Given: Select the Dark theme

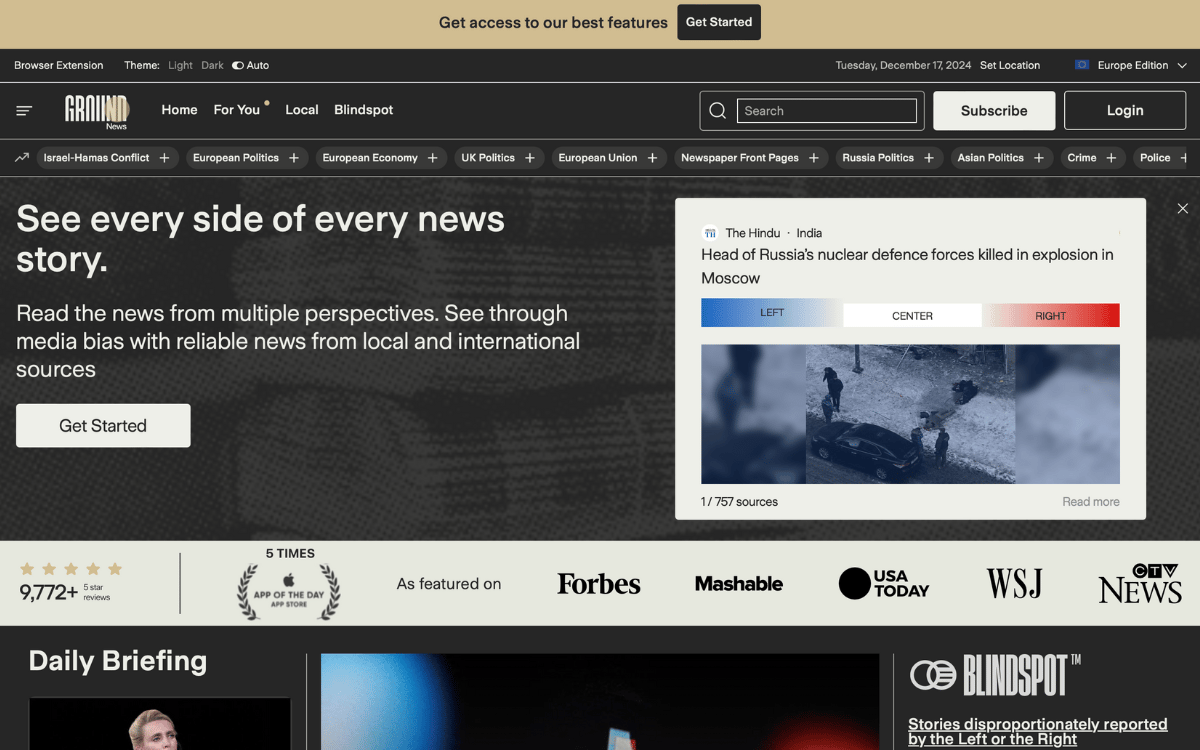Looking at the screenshot, I should click(x=212, y=65).
